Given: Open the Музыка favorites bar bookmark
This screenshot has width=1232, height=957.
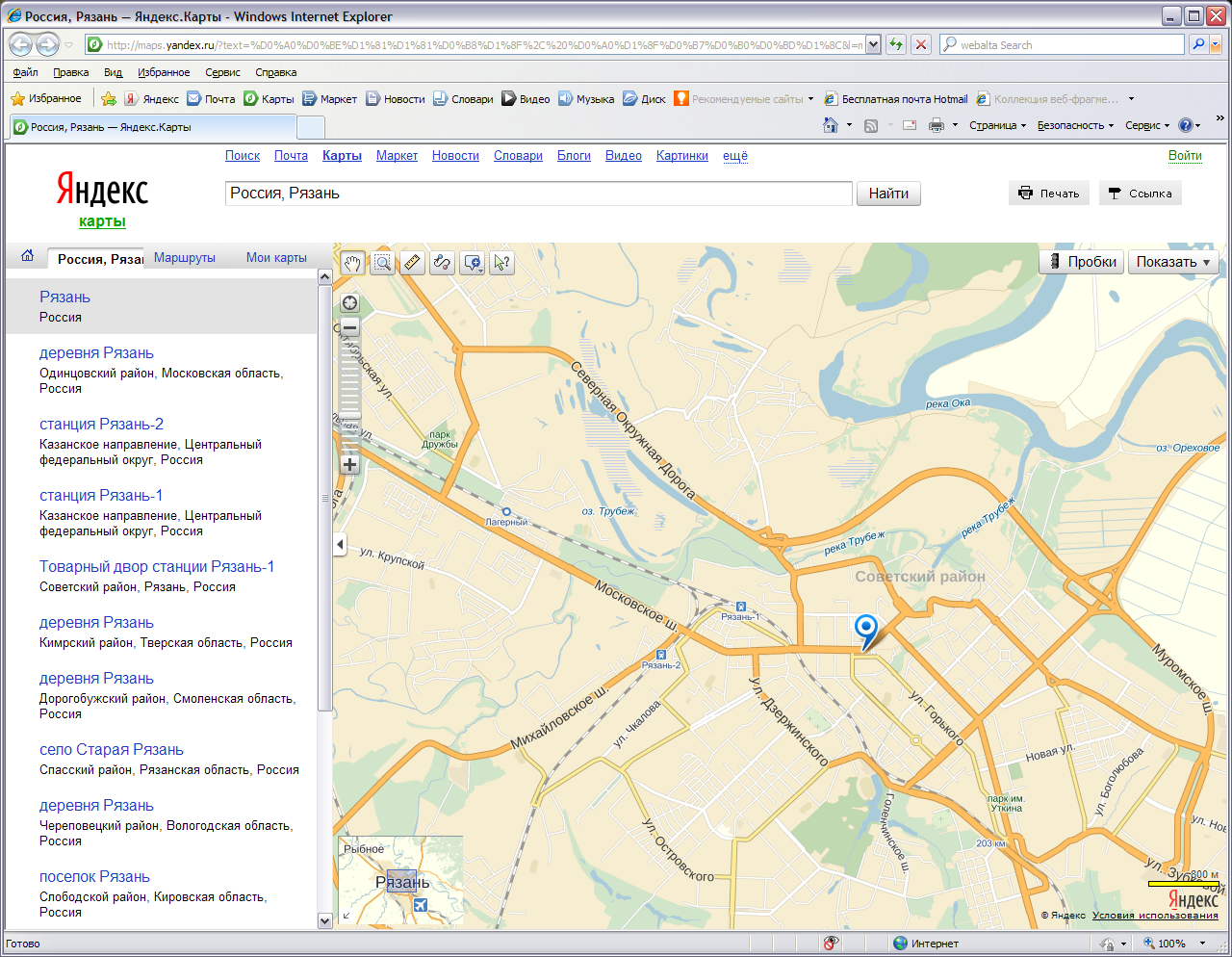Looking at the screenshot, I should click(586, 98).
